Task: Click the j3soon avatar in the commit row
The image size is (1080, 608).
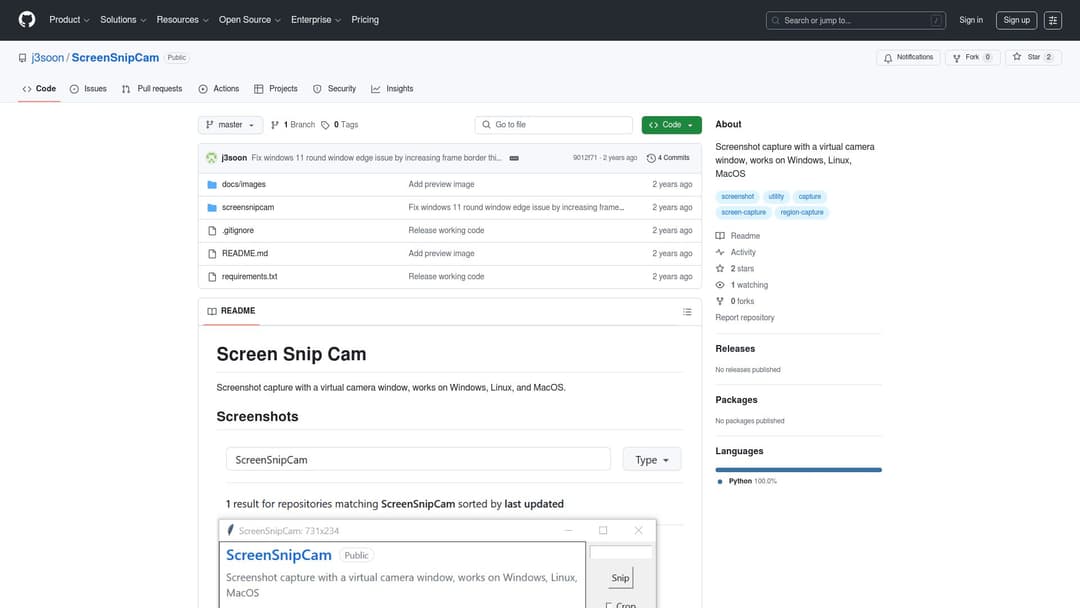Action: pos(211,158)
